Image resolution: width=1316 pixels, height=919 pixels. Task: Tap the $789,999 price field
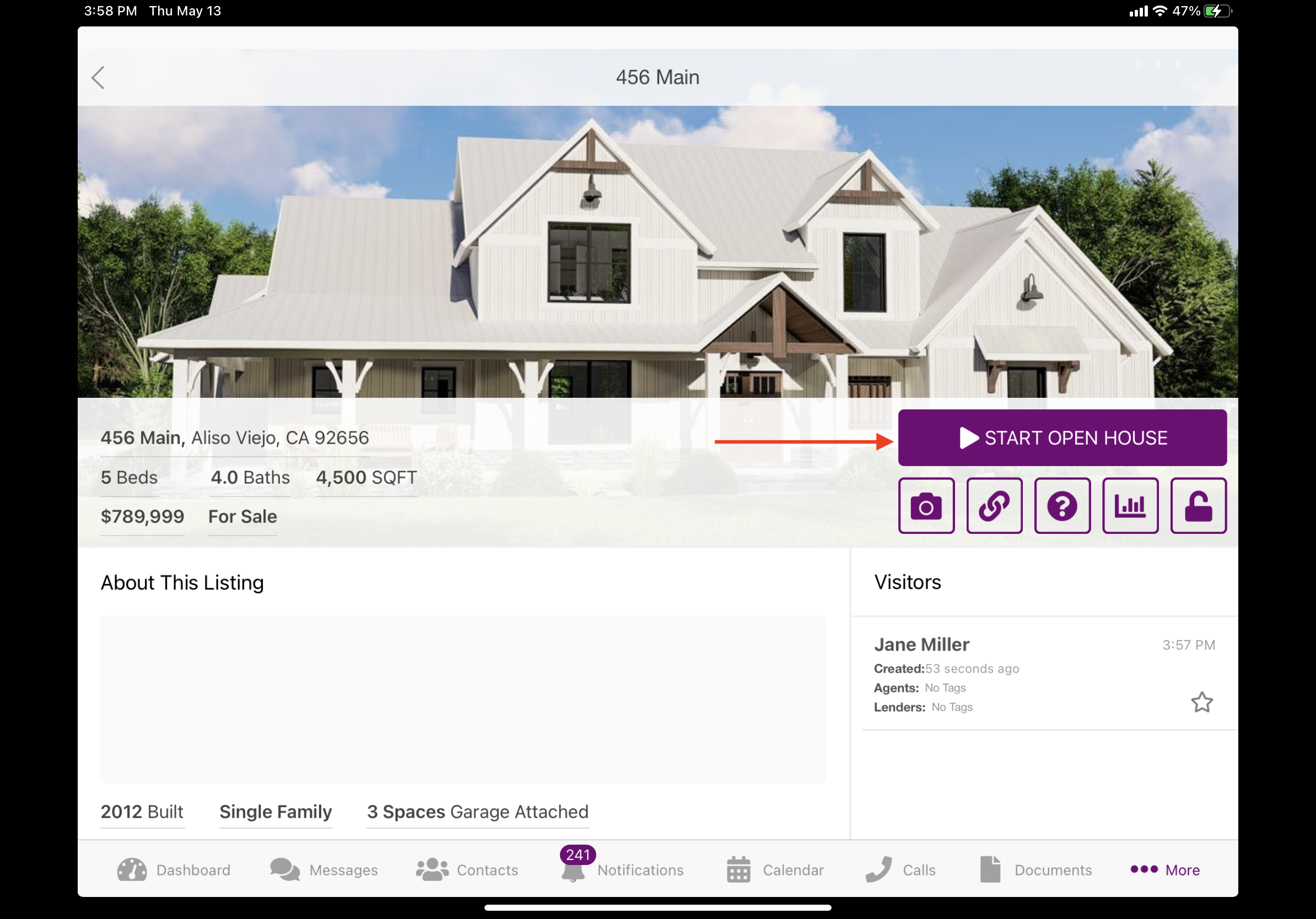(x=142, y=516)
